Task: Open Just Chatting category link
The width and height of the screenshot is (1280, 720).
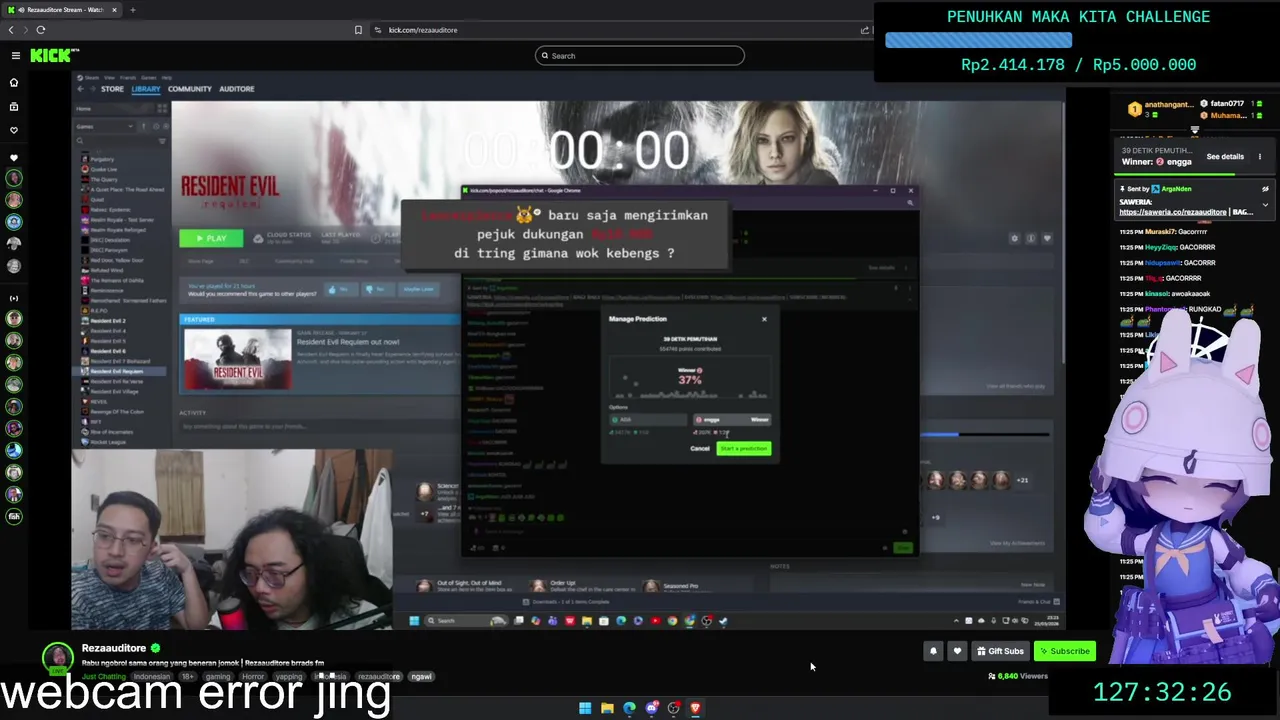Action: [x=104, y=676]
